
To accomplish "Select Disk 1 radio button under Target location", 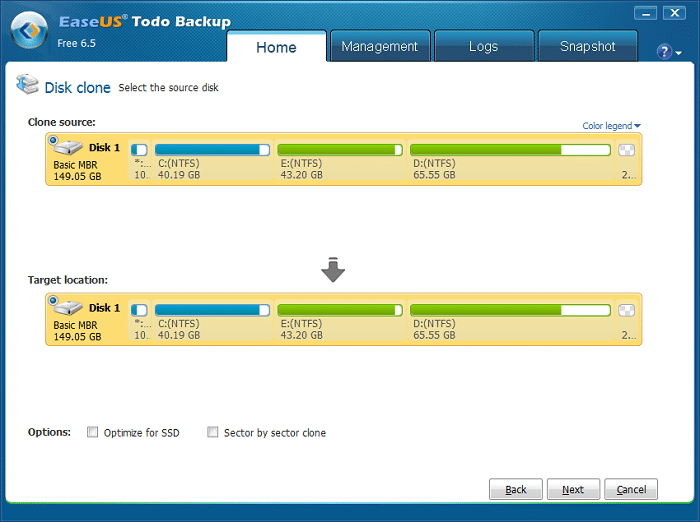I will (x=53, y=300).
